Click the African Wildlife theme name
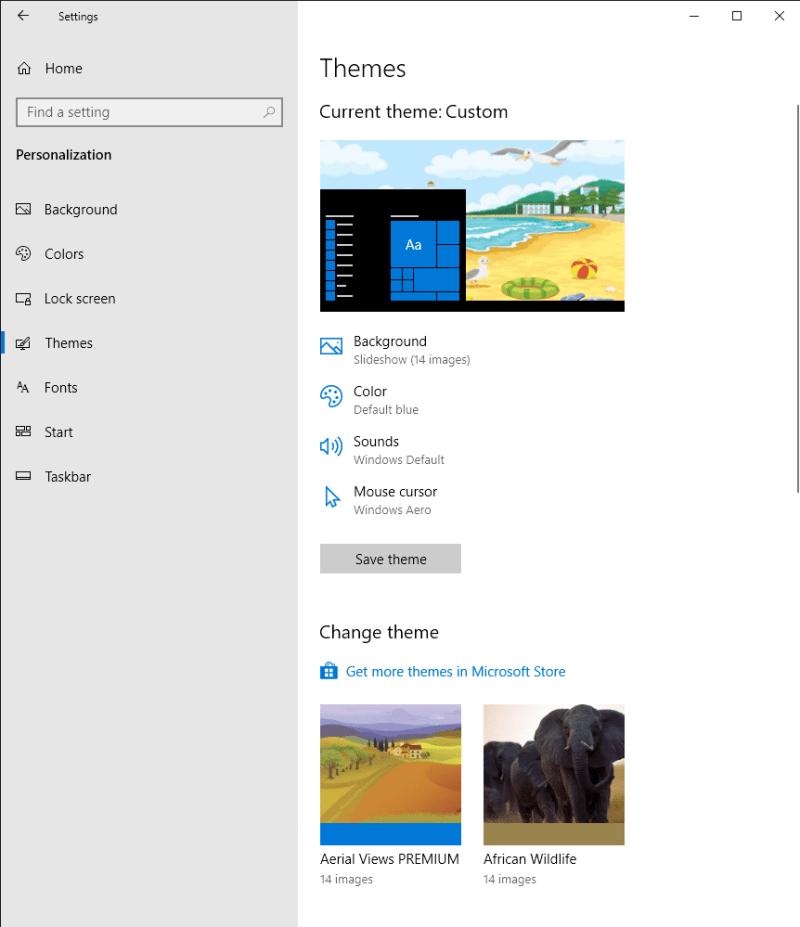 (x=530, y=859)
